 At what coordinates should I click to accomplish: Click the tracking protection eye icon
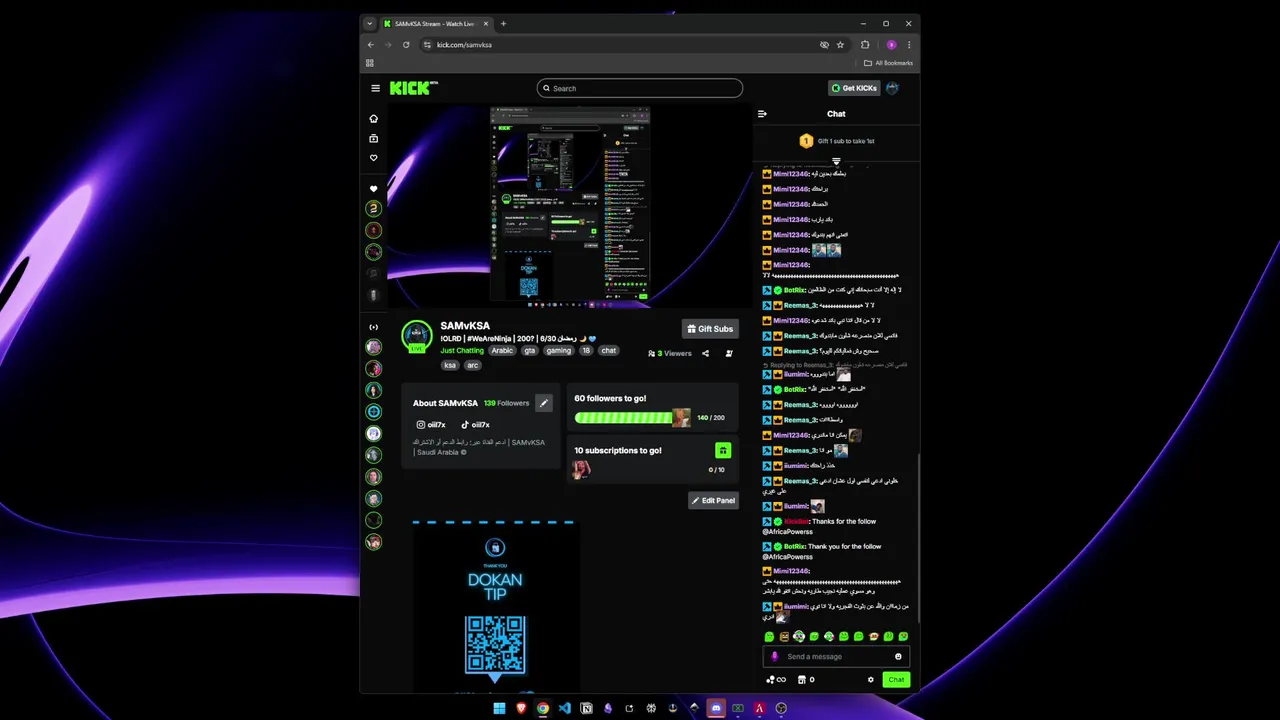tap(824, 44)
